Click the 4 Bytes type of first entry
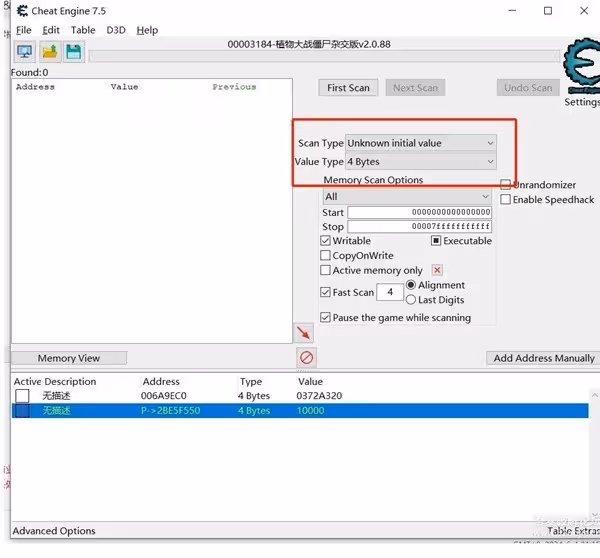 point(254,396)
